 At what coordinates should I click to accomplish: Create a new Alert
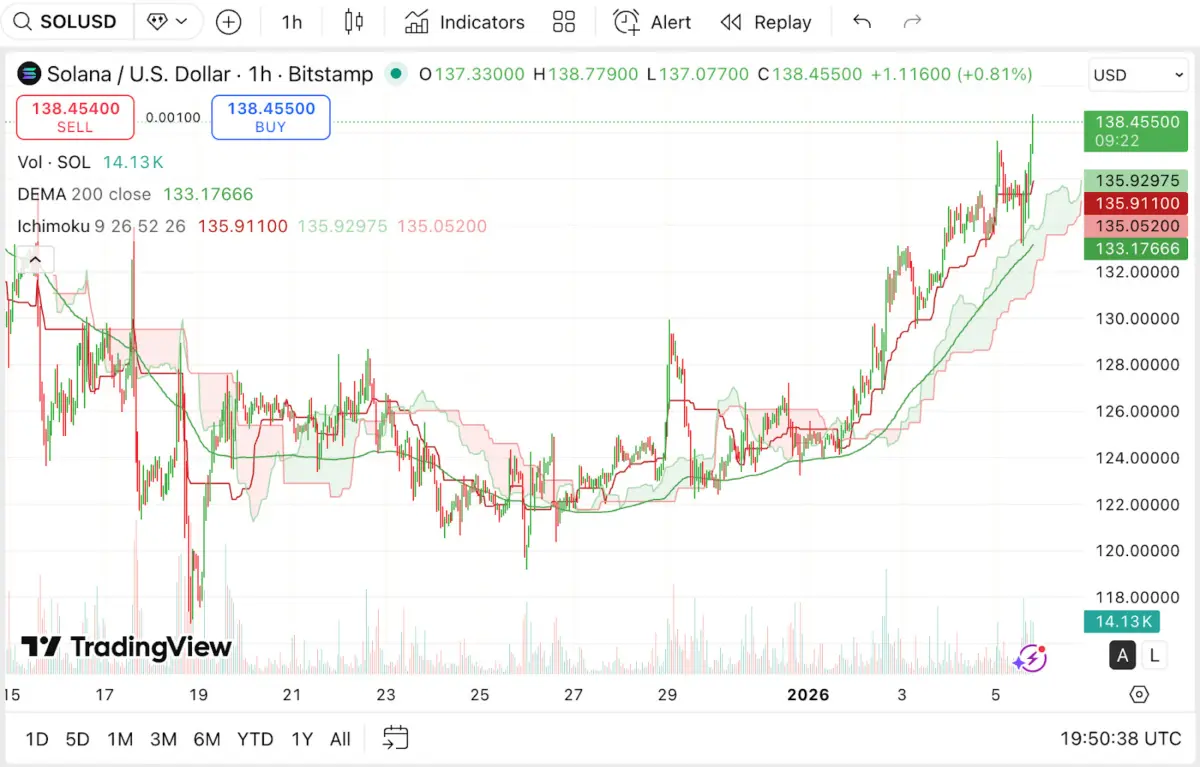651,21
